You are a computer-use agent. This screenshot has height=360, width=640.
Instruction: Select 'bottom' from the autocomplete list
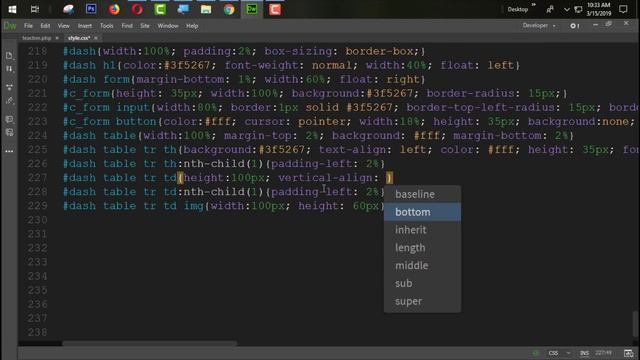[x=422, y=212]
